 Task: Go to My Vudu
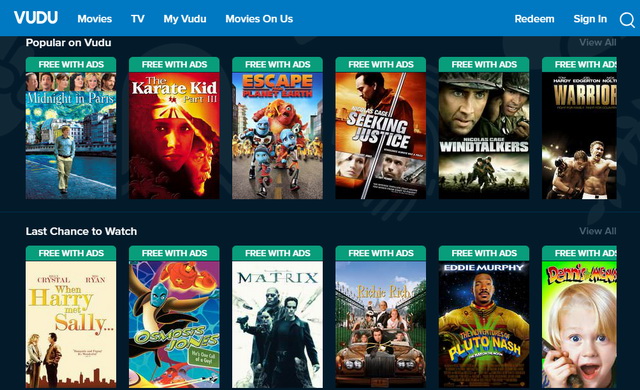pos(185,19)
